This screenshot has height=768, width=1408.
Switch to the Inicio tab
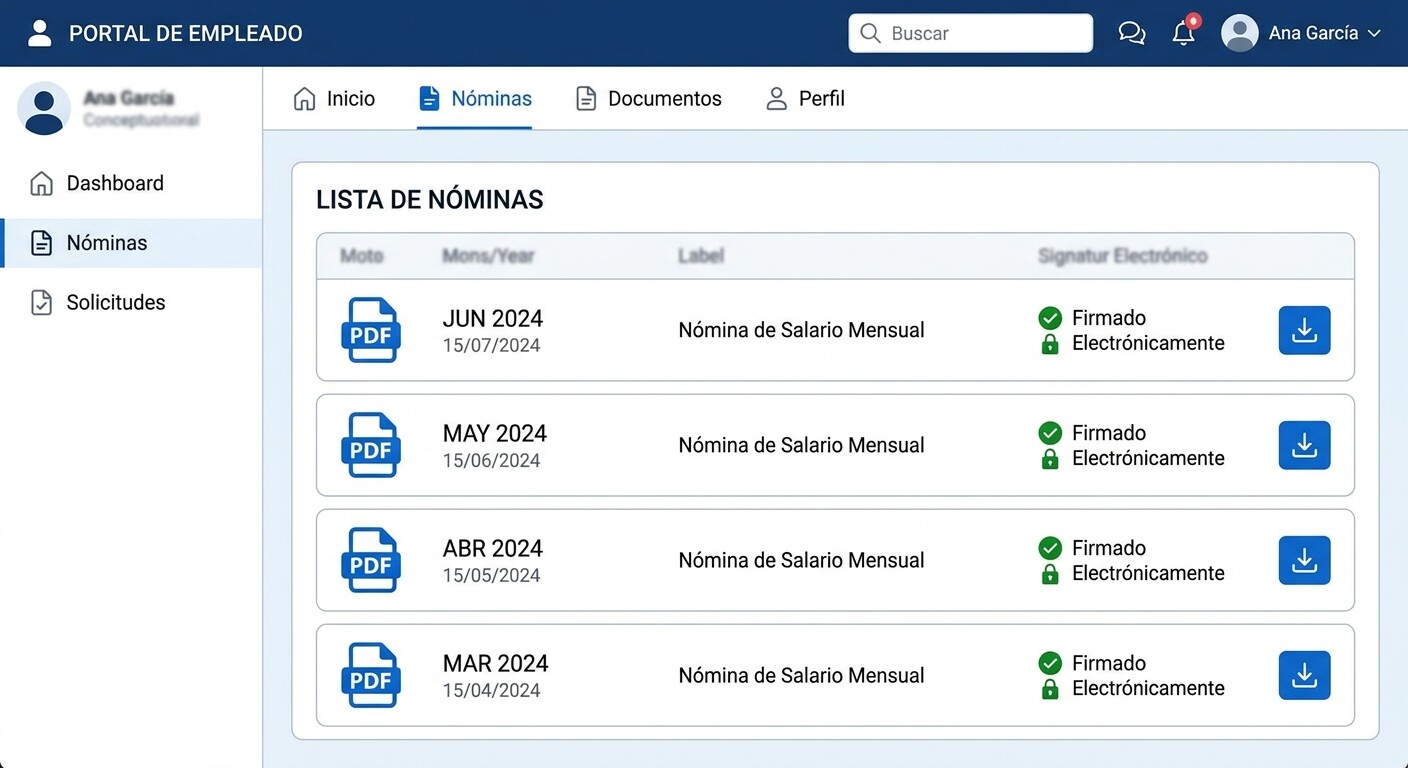pyautogui.click(x=334, y=98)
